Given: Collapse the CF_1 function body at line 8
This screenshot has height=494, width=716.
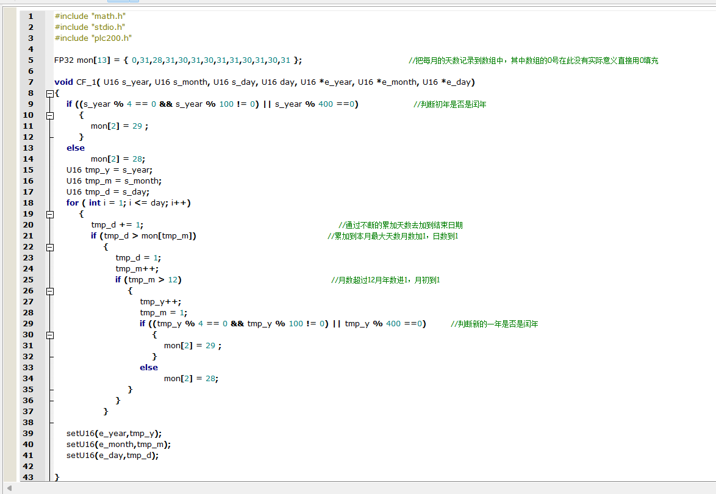Looking at the screenshot, I should pos(50,94).
